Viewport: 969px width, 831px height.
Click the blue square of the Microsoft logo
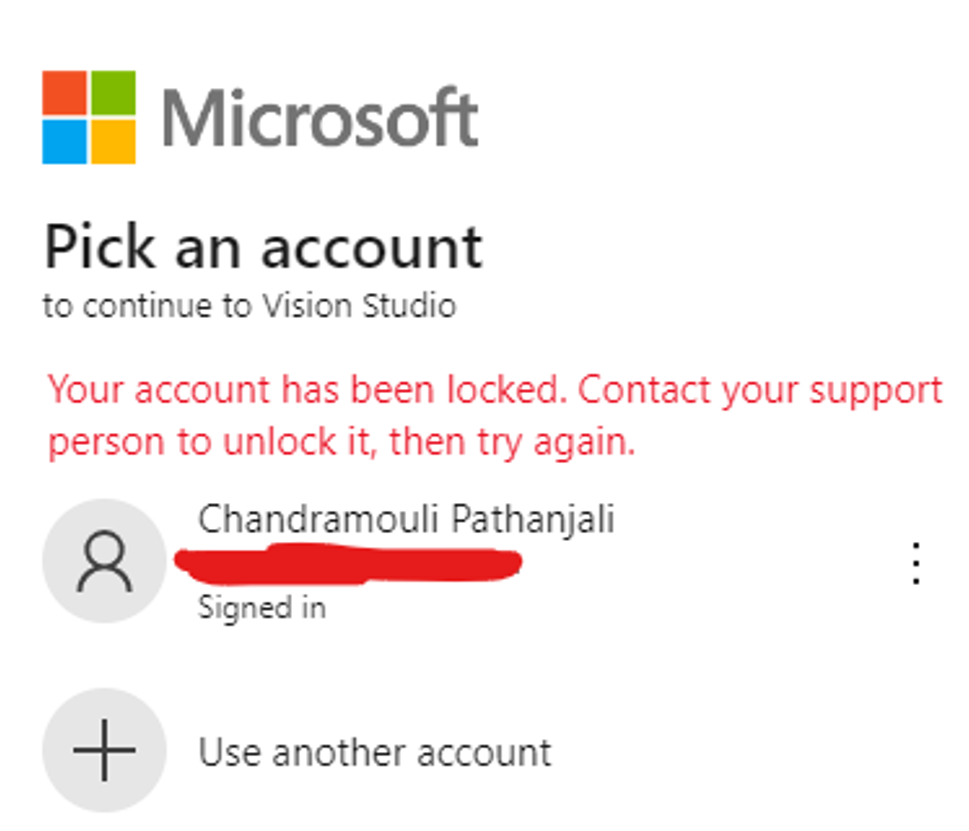pyautogui.click(x=64, y=142)
